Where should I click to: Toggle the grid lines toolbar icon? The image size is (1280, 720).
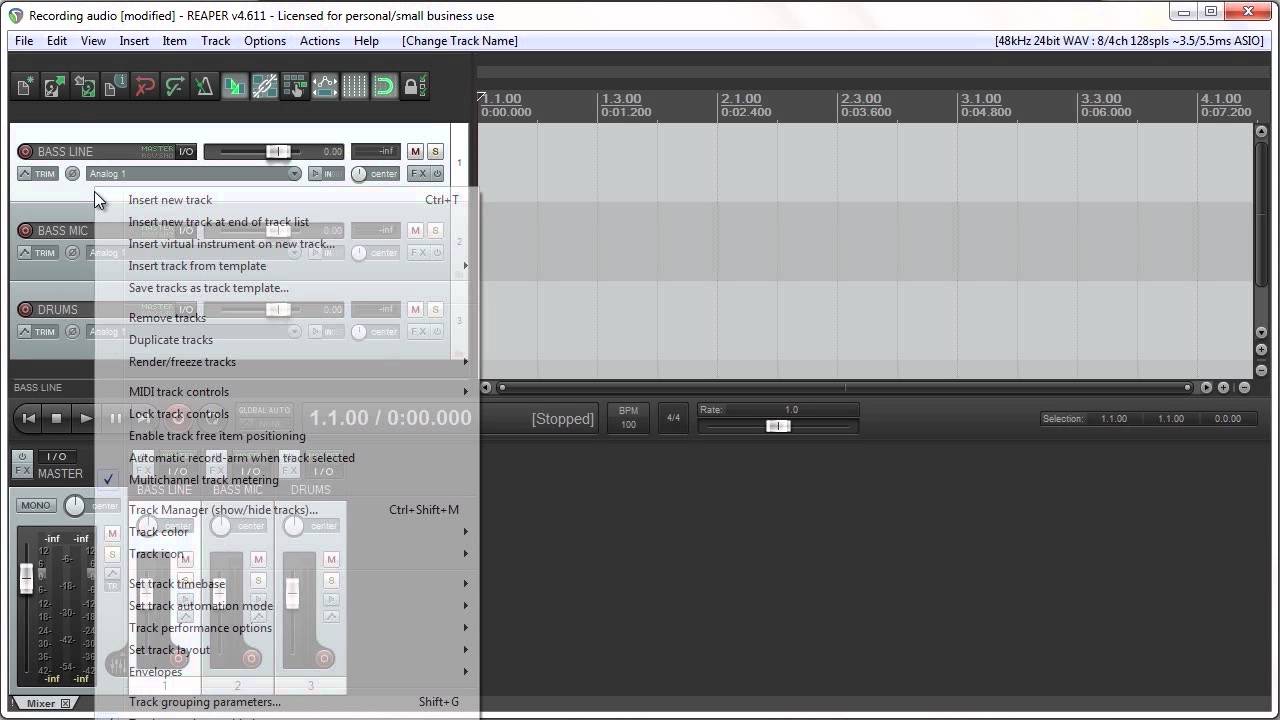pos(355,87)
